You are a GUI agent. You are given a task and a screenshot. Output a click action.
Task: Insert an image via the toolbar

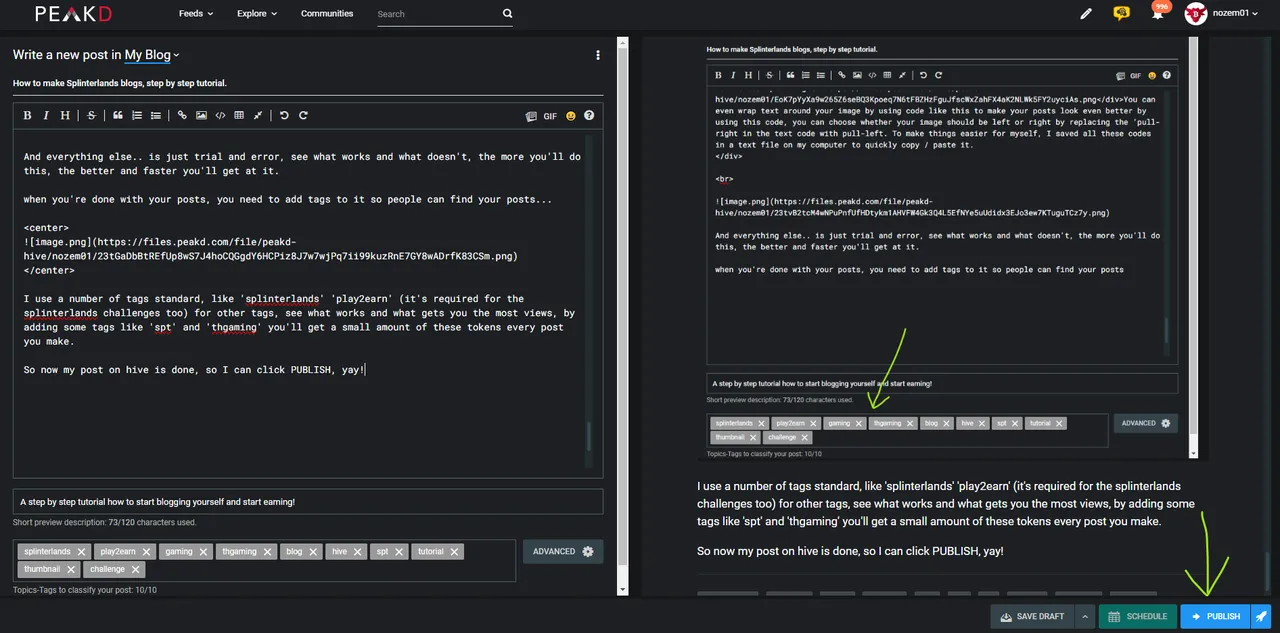click(201, 116)
